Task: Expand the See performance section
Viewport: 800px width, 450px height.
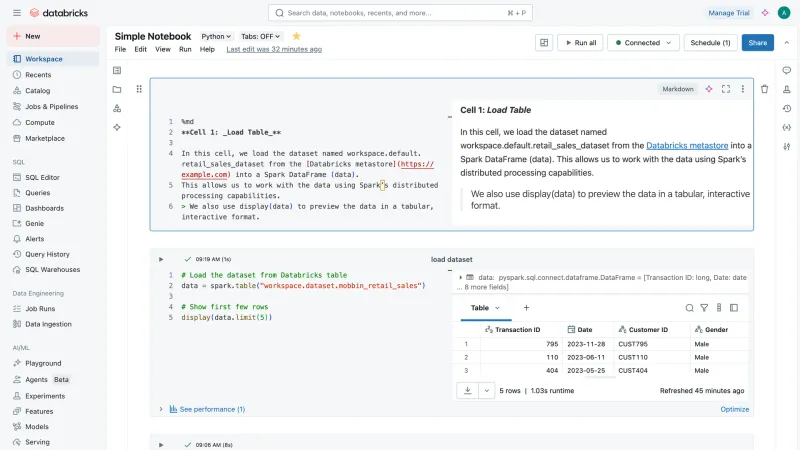Action: [x=161, y=409]
